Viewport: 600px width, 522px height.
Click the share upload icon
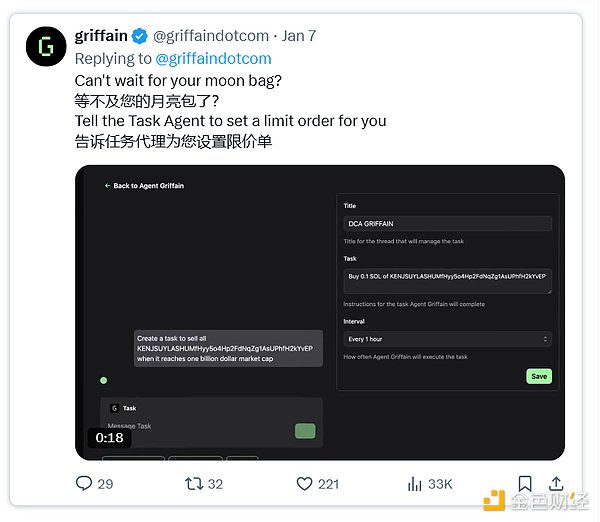[556, 484]
